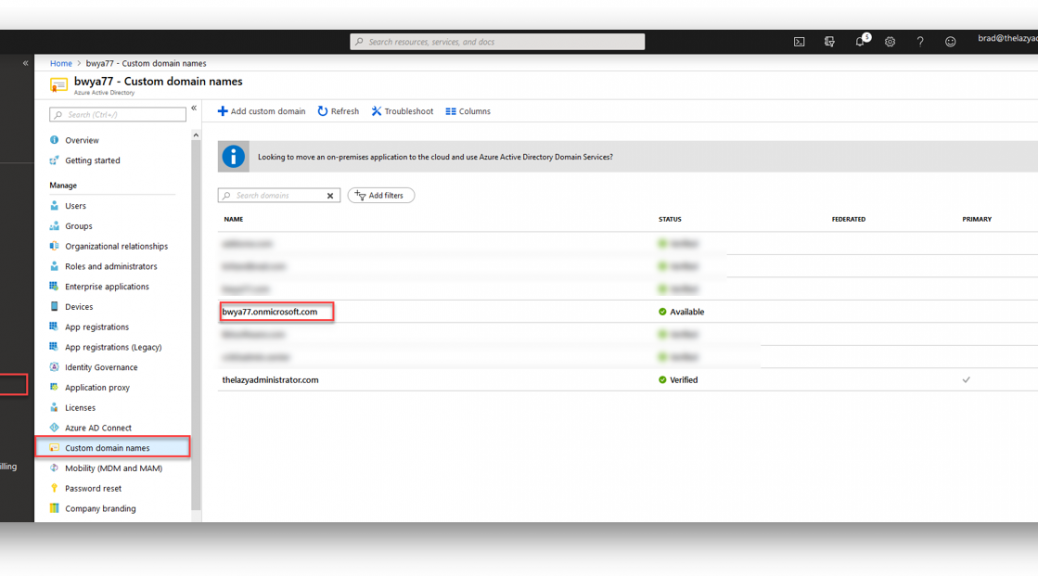Select the bwya77.onmicrosoft.com domain row
Image resolution: width=1038 pixels, height=576 pixels.
628,312
